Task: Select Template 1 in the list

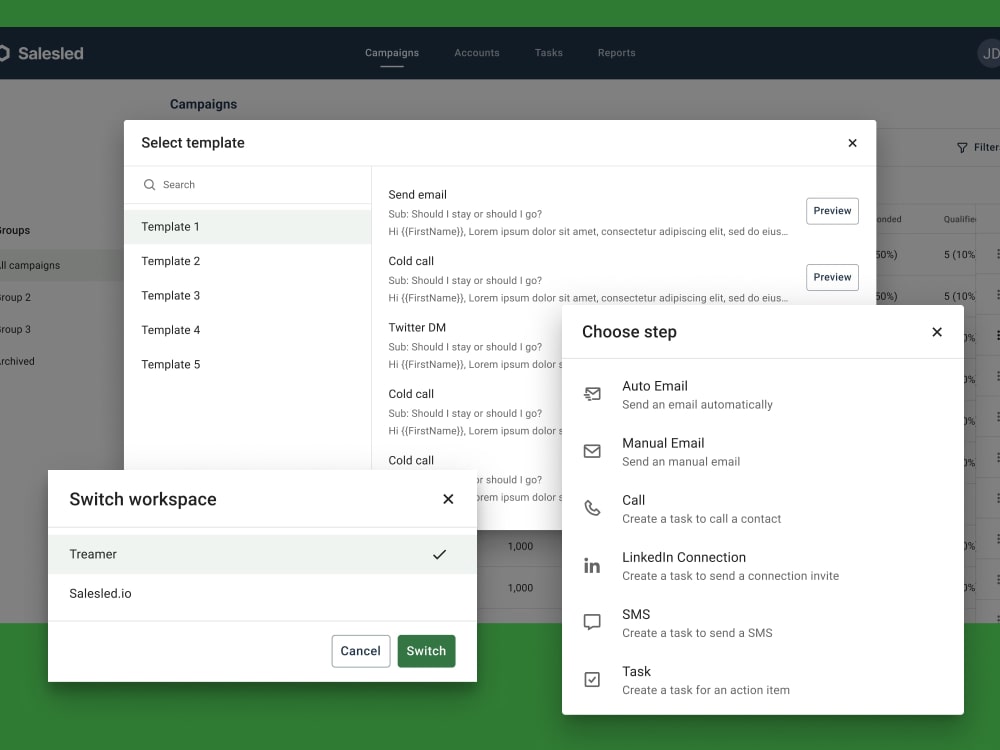Action: click(x=247, y=227)
